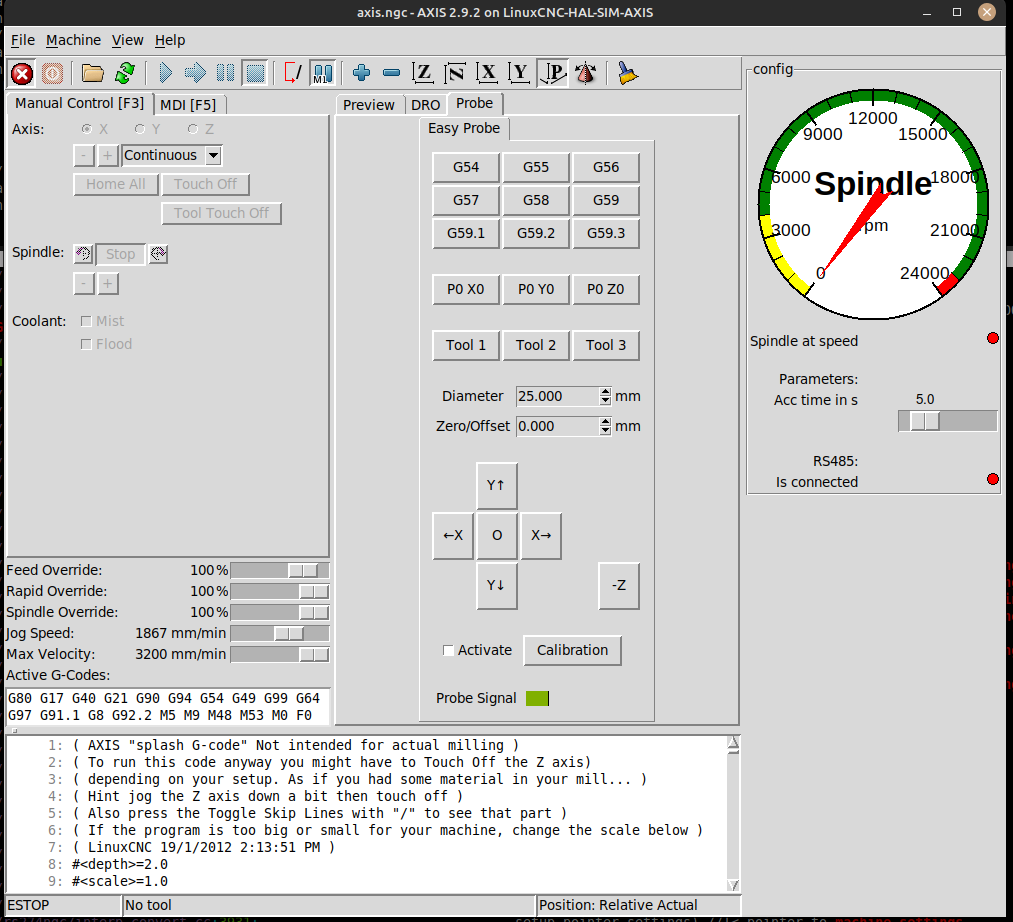Toggle the Emergency Stop toolbar icon
1013x922 pixels.
[22, 73]
